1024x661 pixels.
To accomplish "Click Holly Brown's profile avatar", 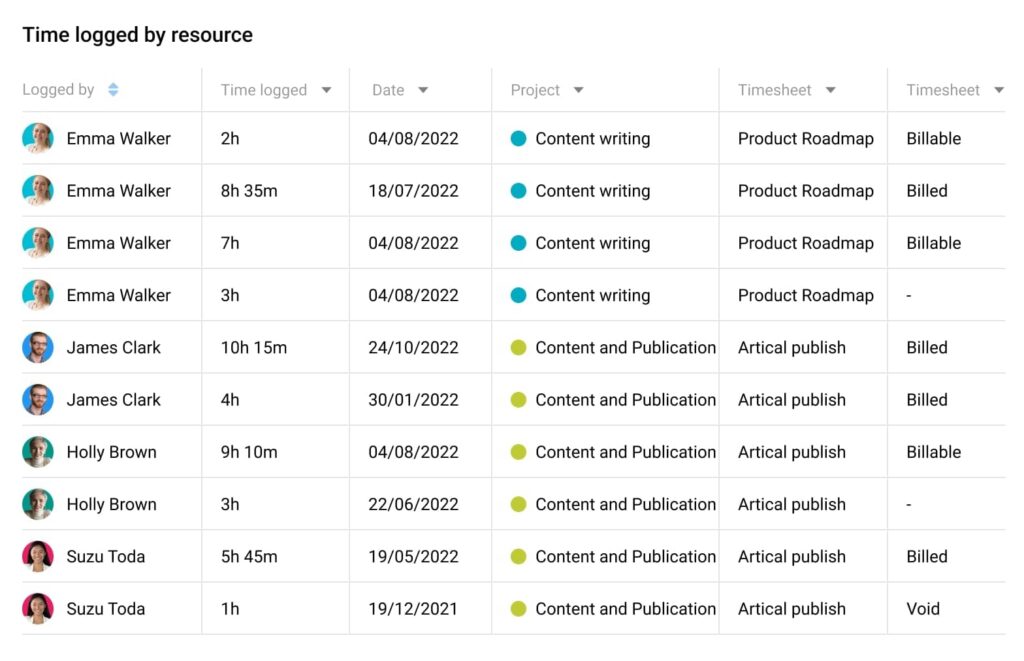I will click(x=38, y=451).
